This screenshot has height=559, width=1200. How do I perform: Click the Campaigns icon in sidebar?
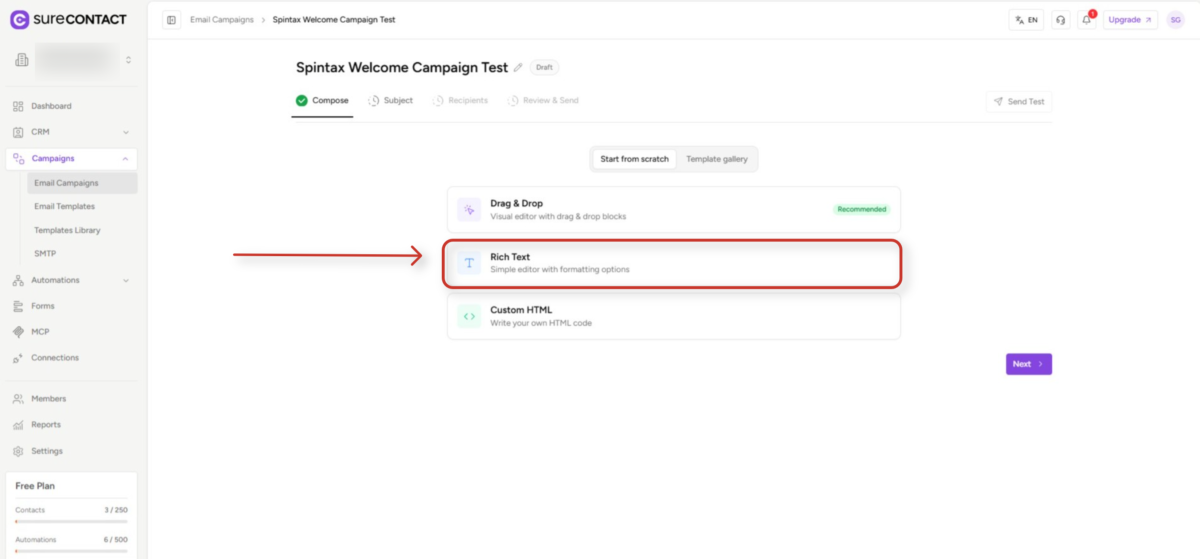[x=18, y=158]
